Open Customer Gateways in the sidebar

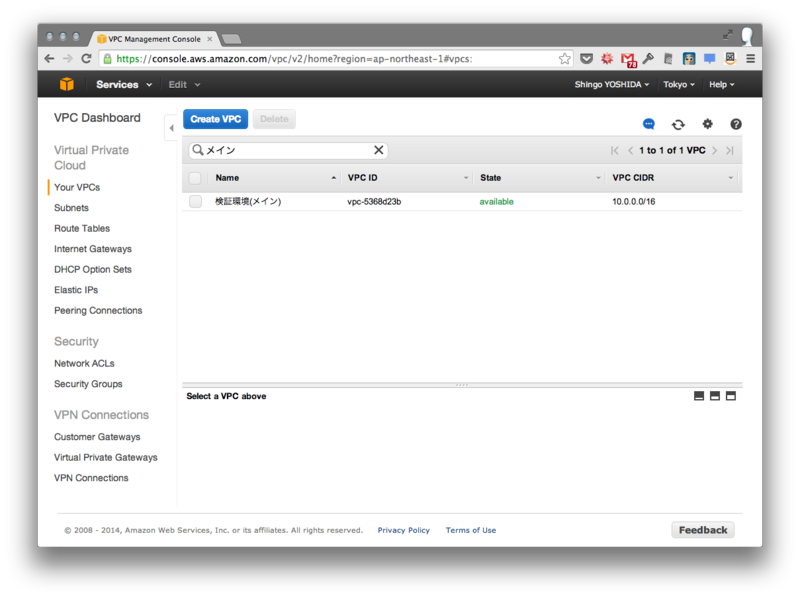tap(97, 437)
